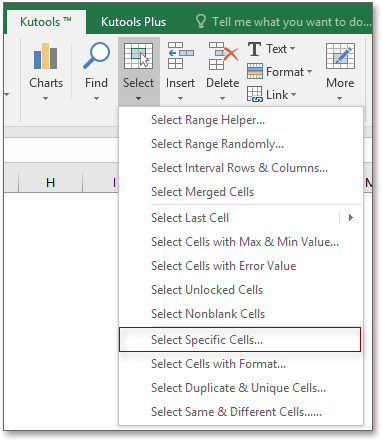Open the More tools icon
The image size is (382, 441).
(340, 56)
